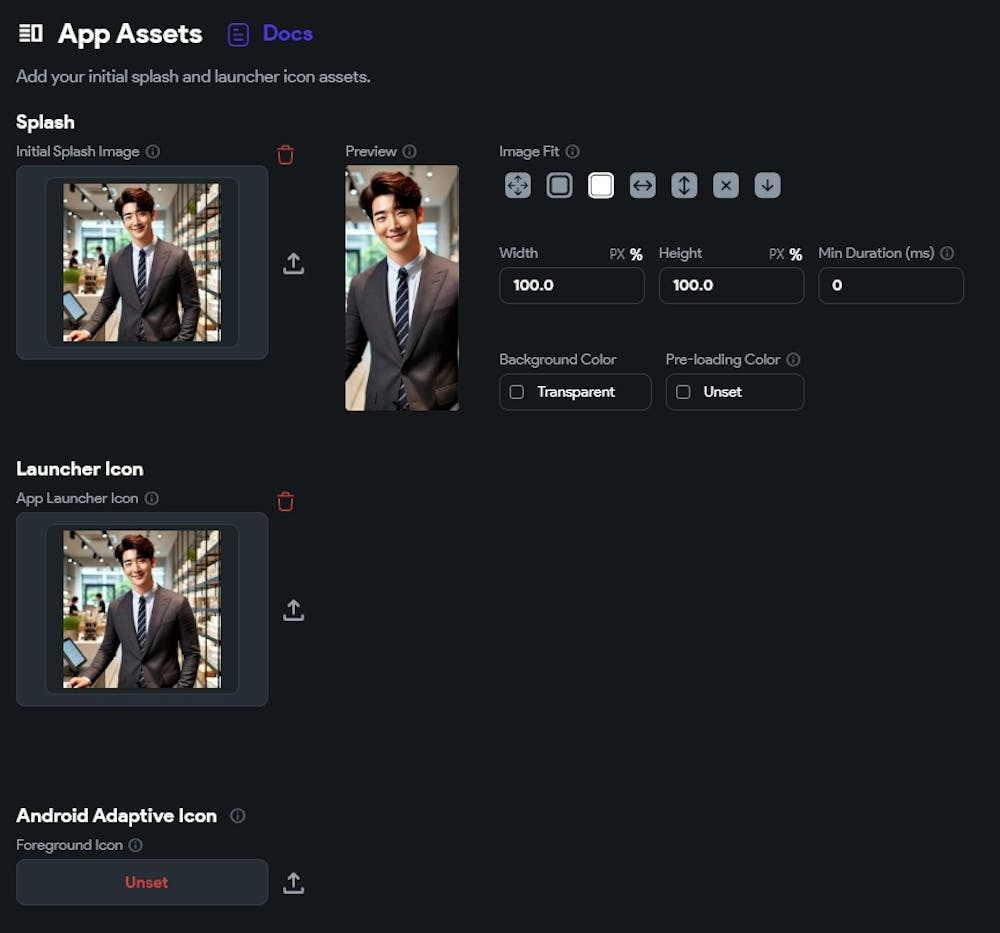The height and width of the screenshot is (933, 1000).
Task: Select the Fit Width image fit option
Action: (x=643, y=186)
